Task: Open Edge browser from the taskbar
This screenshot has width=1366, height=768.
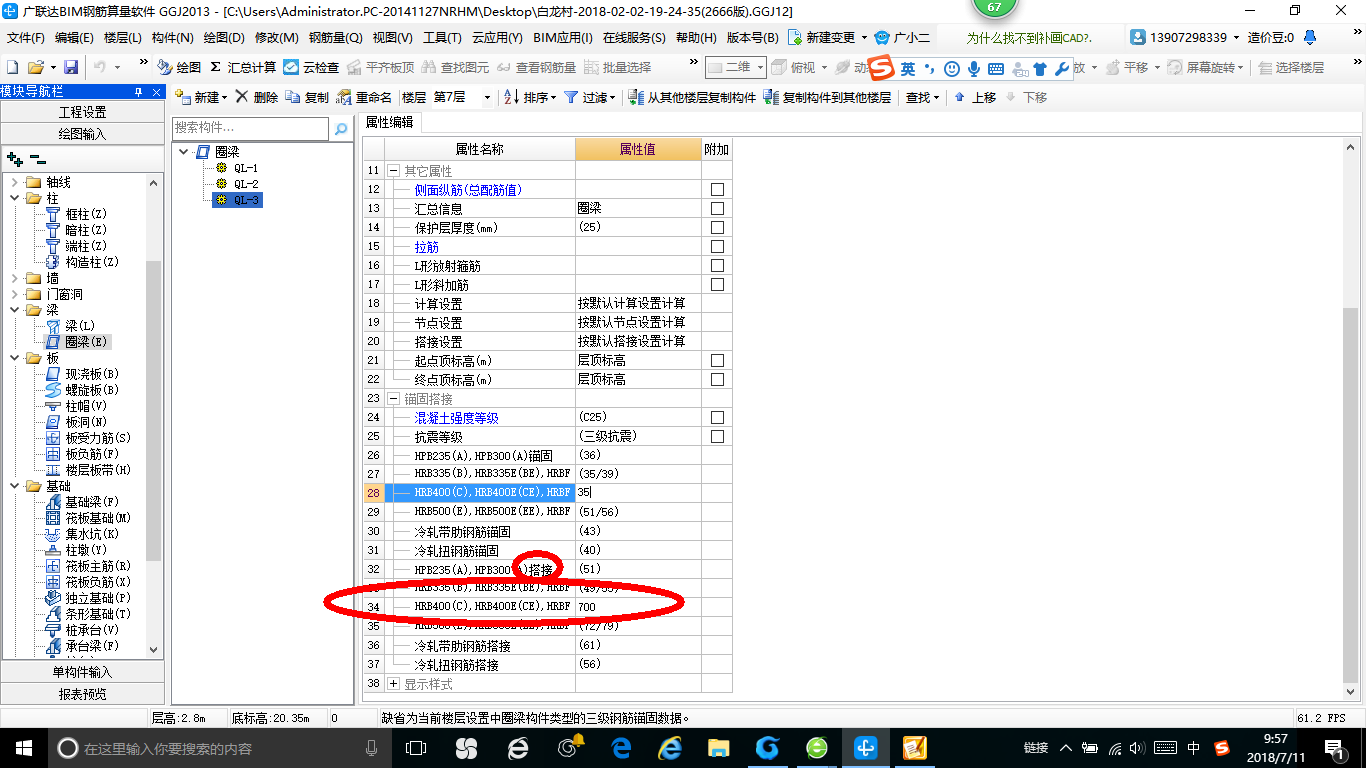Action: [x=622, y=748]
